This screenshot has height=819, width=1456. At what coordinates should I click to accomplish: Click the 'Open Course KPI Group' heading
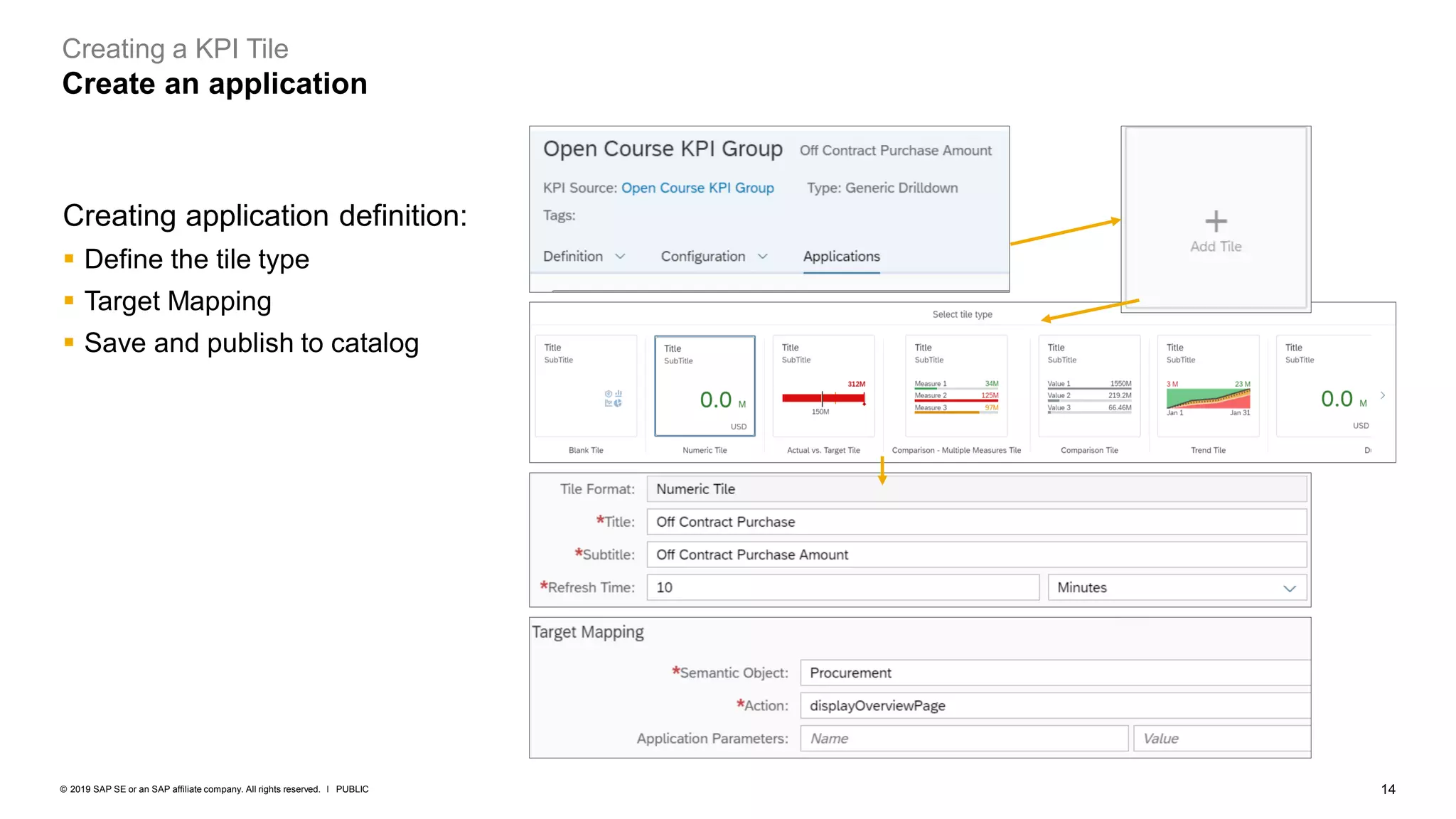[x=663, y=149]
